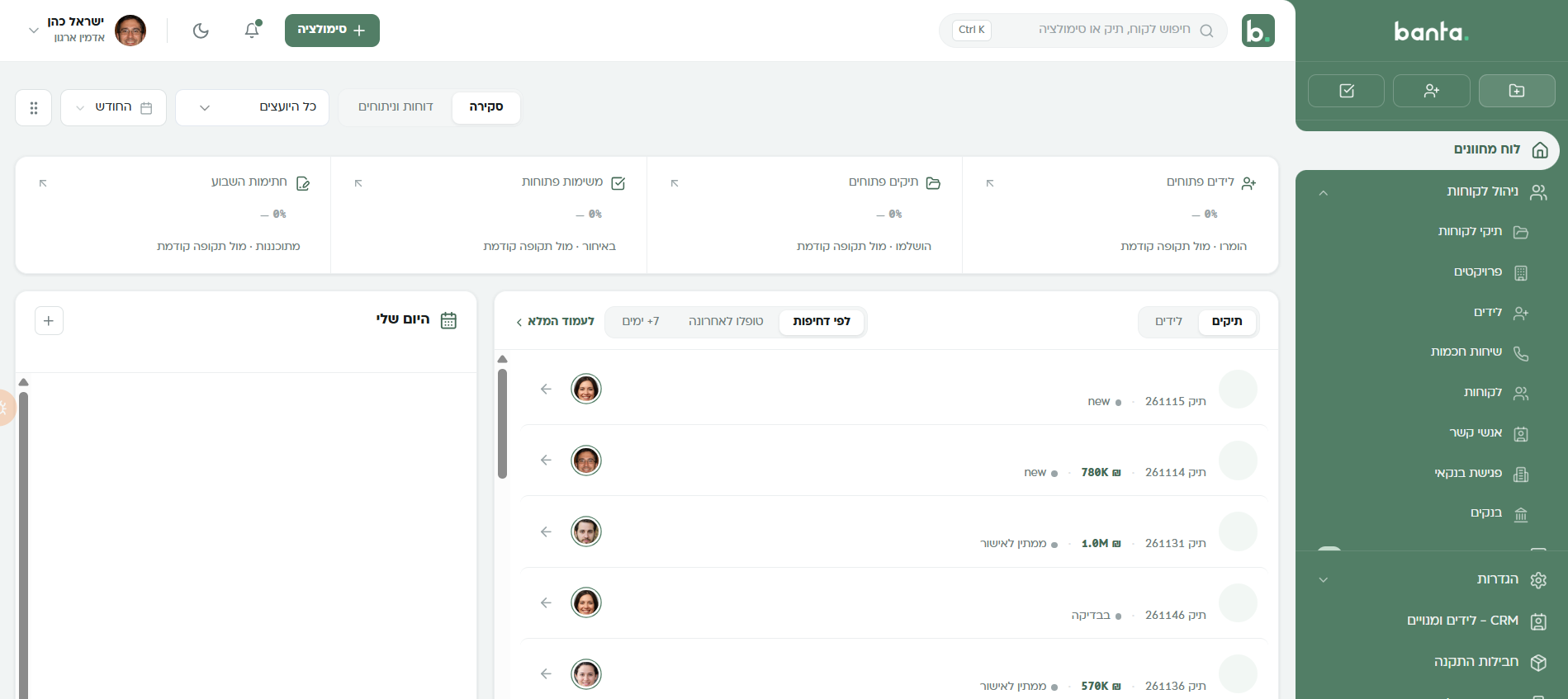Image resolution: width=1568 pixels, height=699 pixels.
Task: Switch to the דוחות וניתוחים tab
Action: click(x=396, y=107)
